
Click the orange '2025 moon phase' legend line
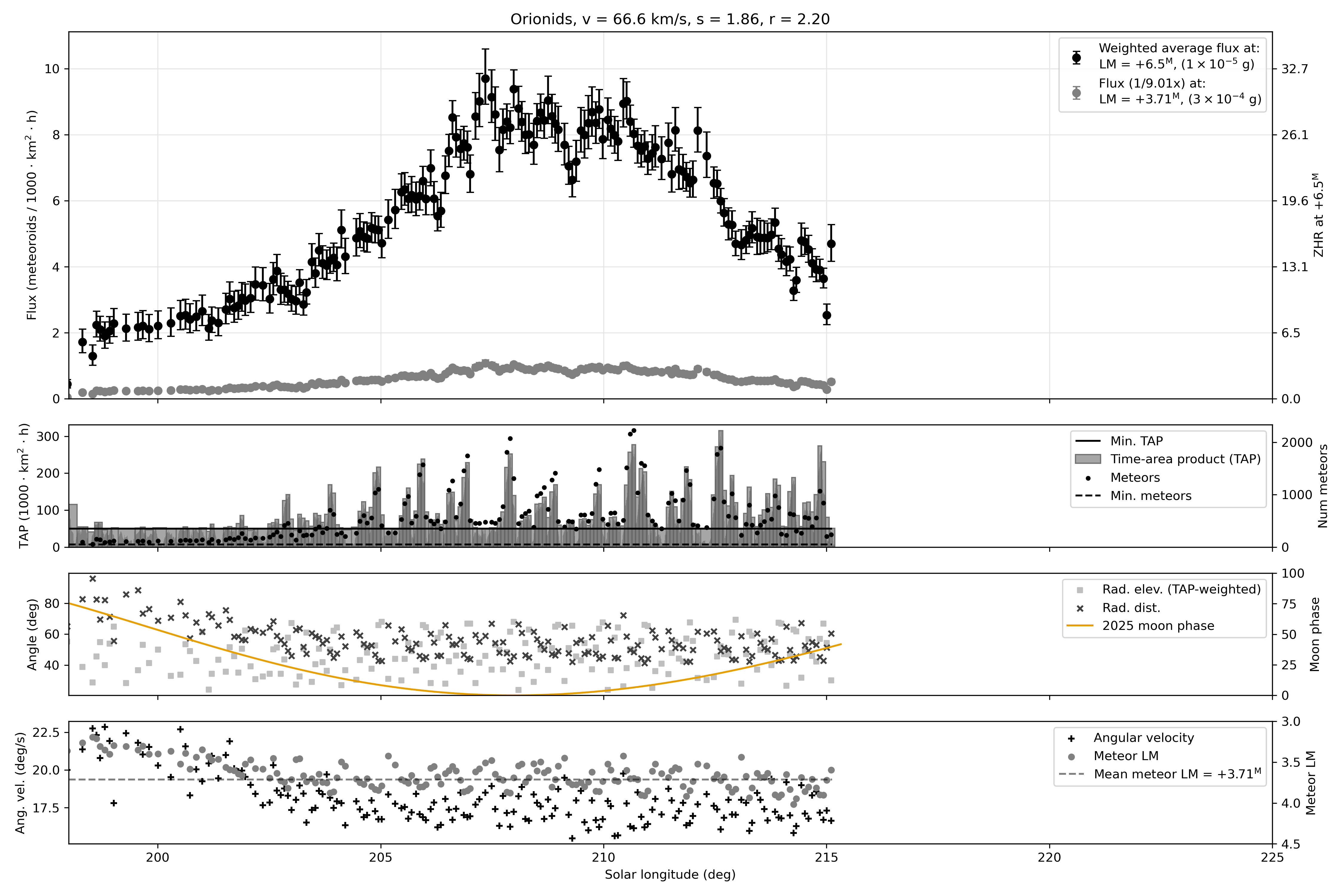(1080, 626)
